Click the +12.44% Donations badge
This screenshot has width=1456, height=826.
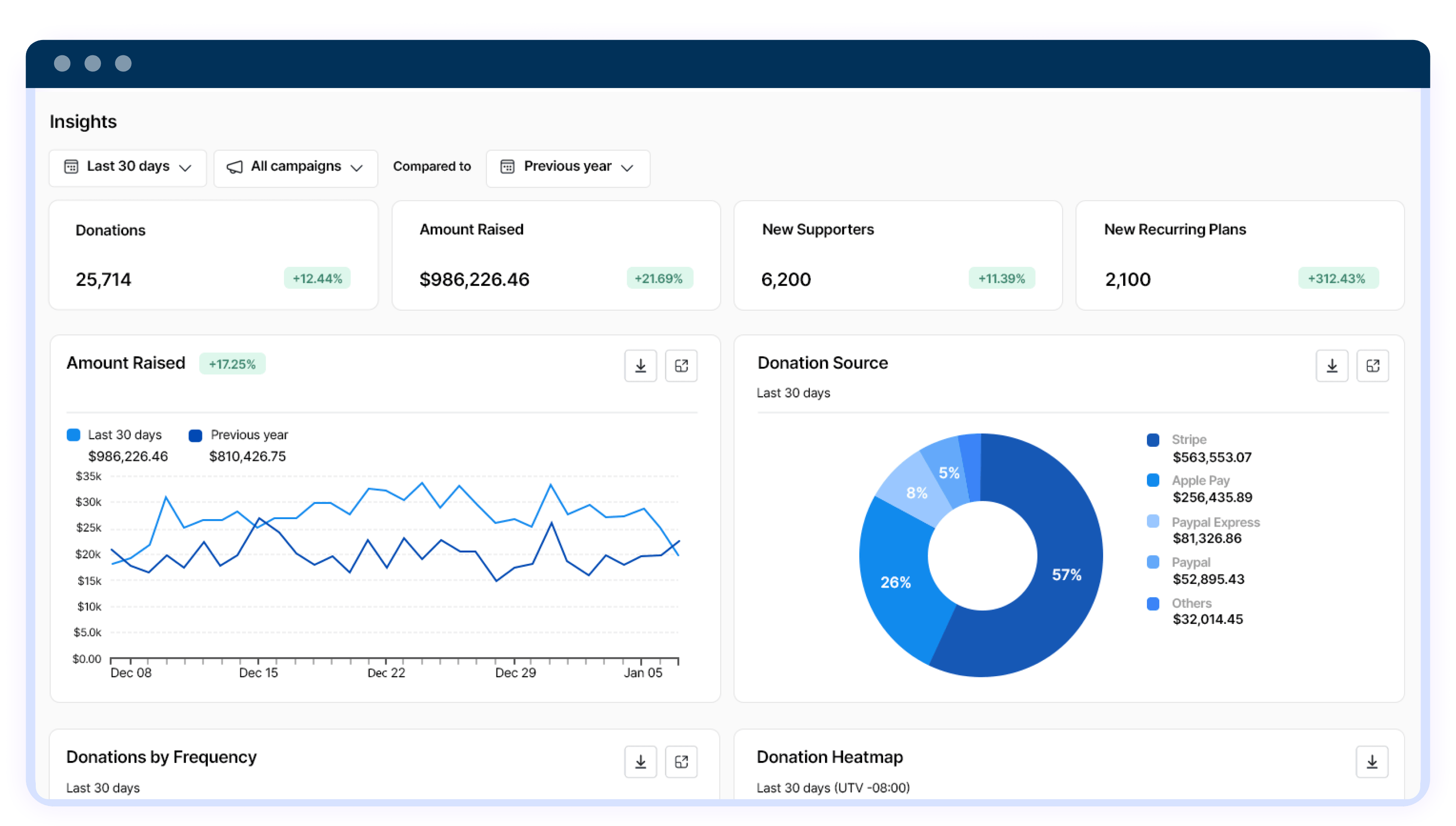click(317, 279)
